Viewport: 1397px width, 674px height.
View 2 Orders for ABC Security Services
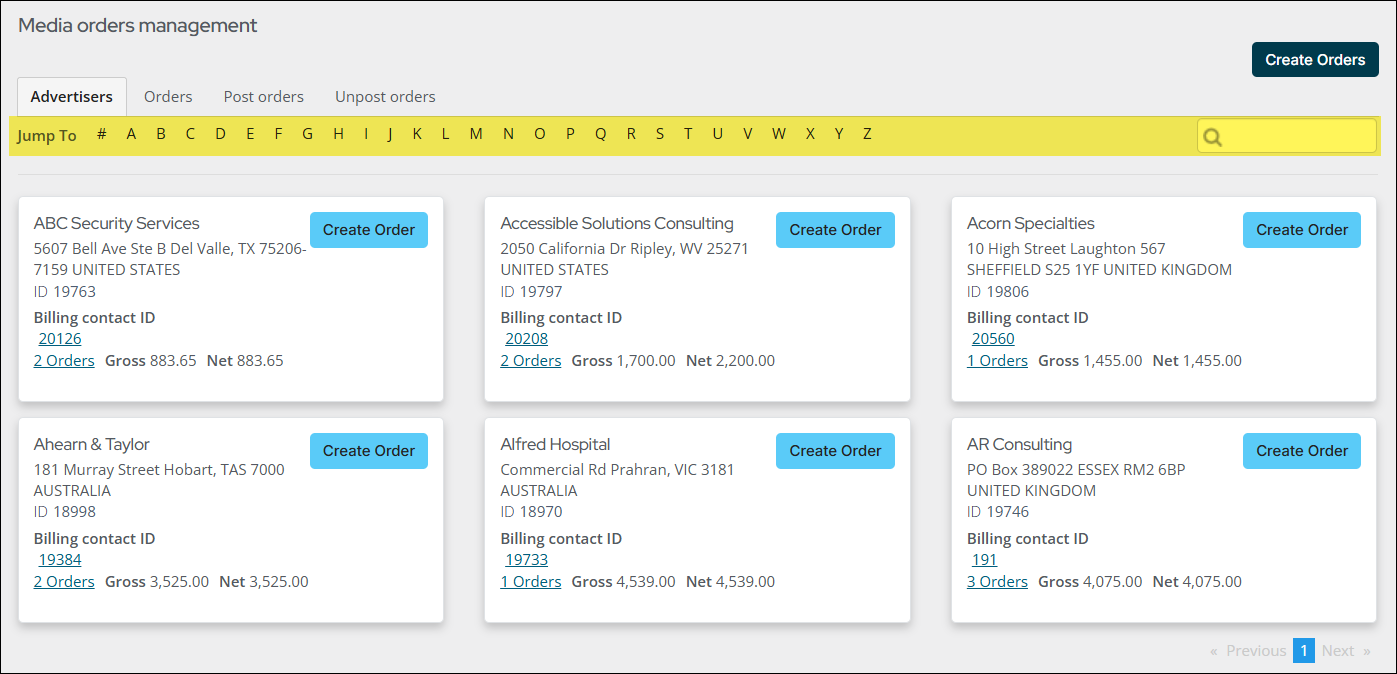tap(64, 361)
